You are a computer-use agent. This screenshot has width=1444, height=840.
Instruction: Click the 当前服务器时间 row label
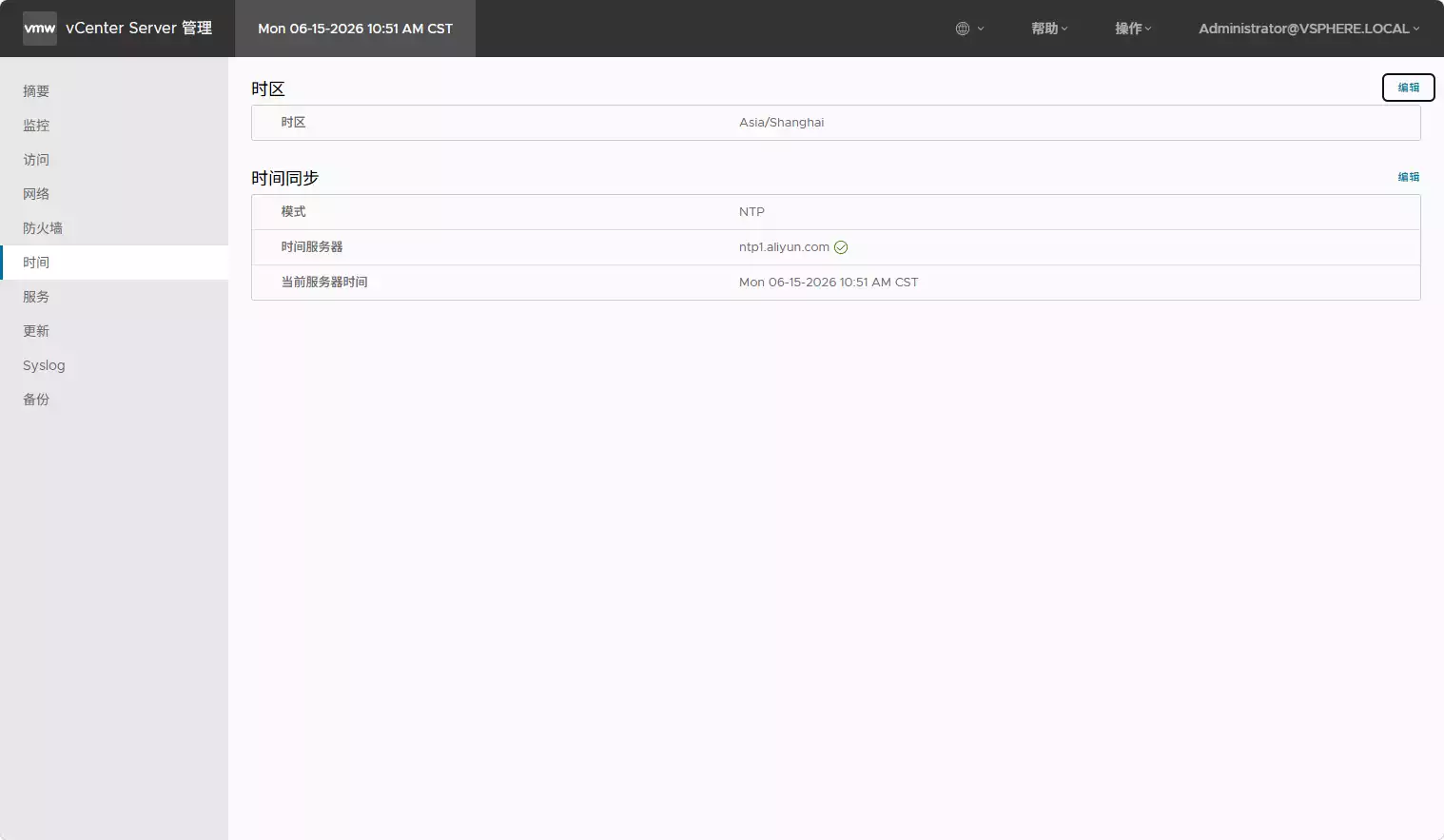pos(324,283)
